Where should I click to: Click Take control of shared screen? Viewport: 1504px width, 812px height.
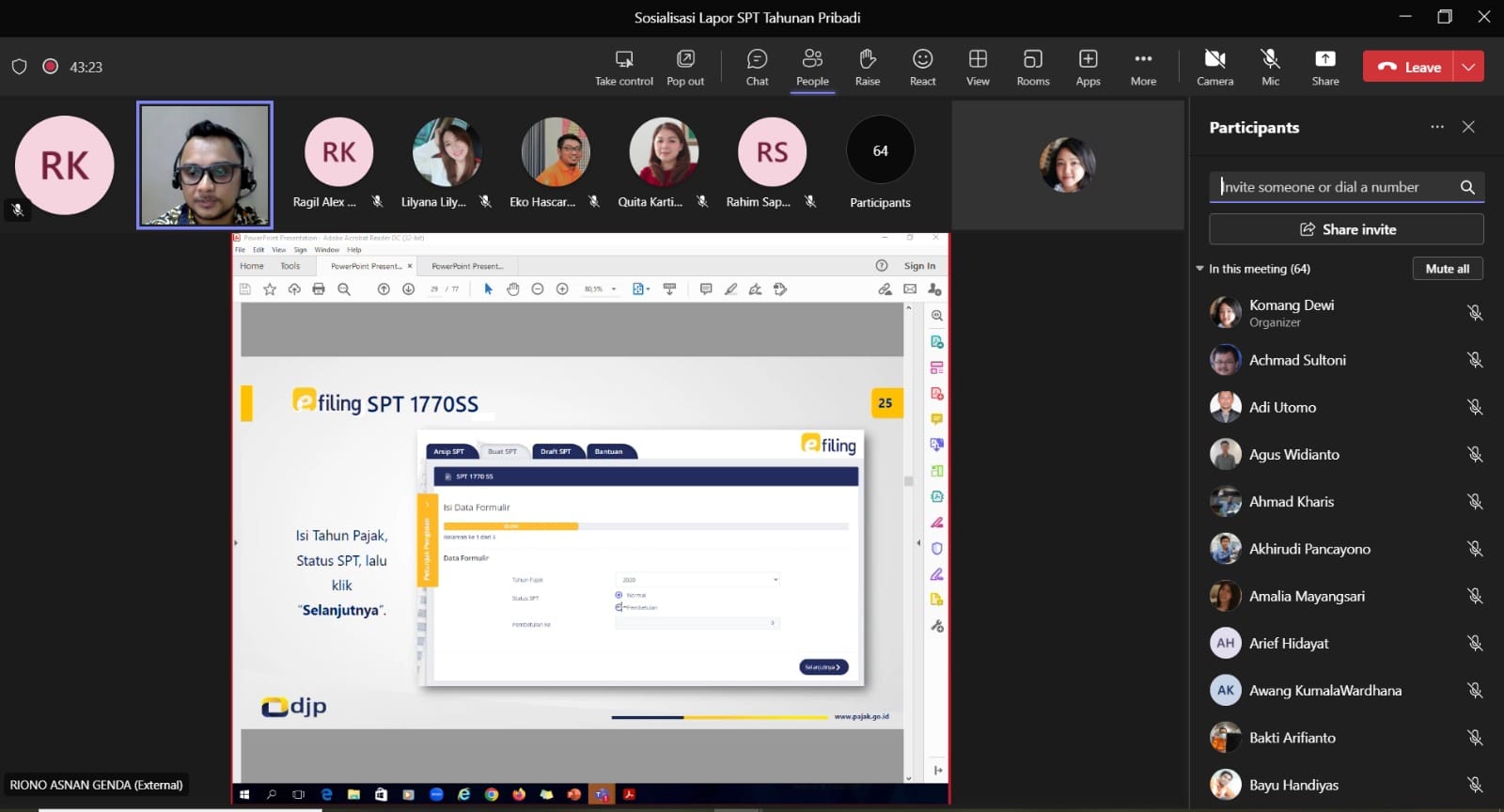(623, 68)
